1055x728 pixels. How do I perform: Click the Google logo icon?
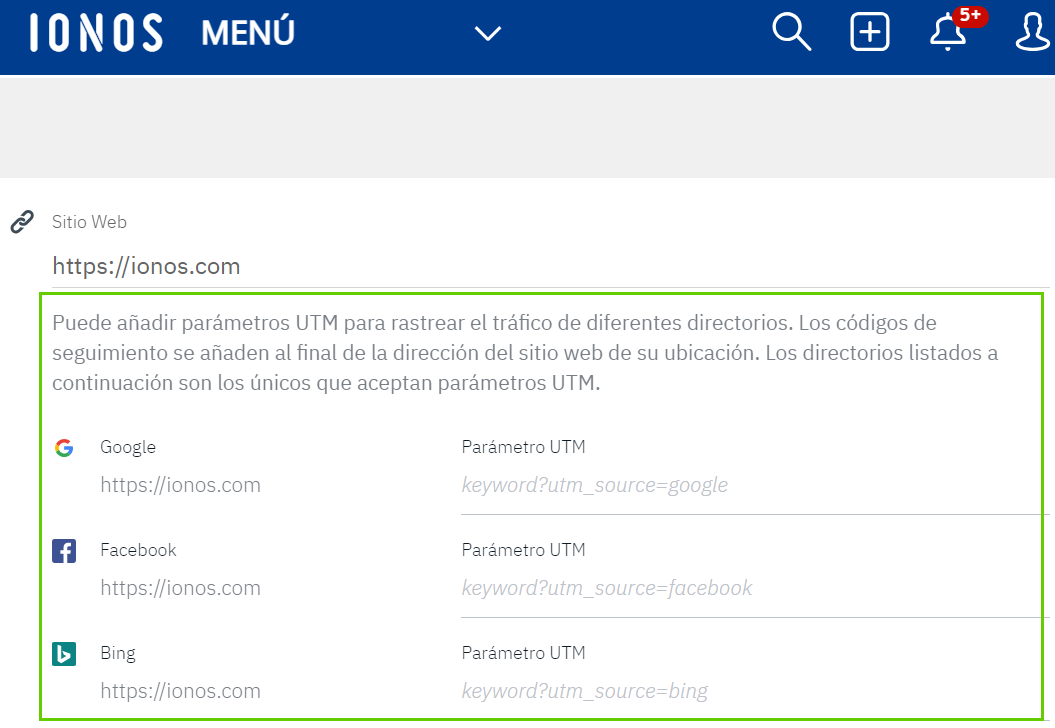pos(64,447)
